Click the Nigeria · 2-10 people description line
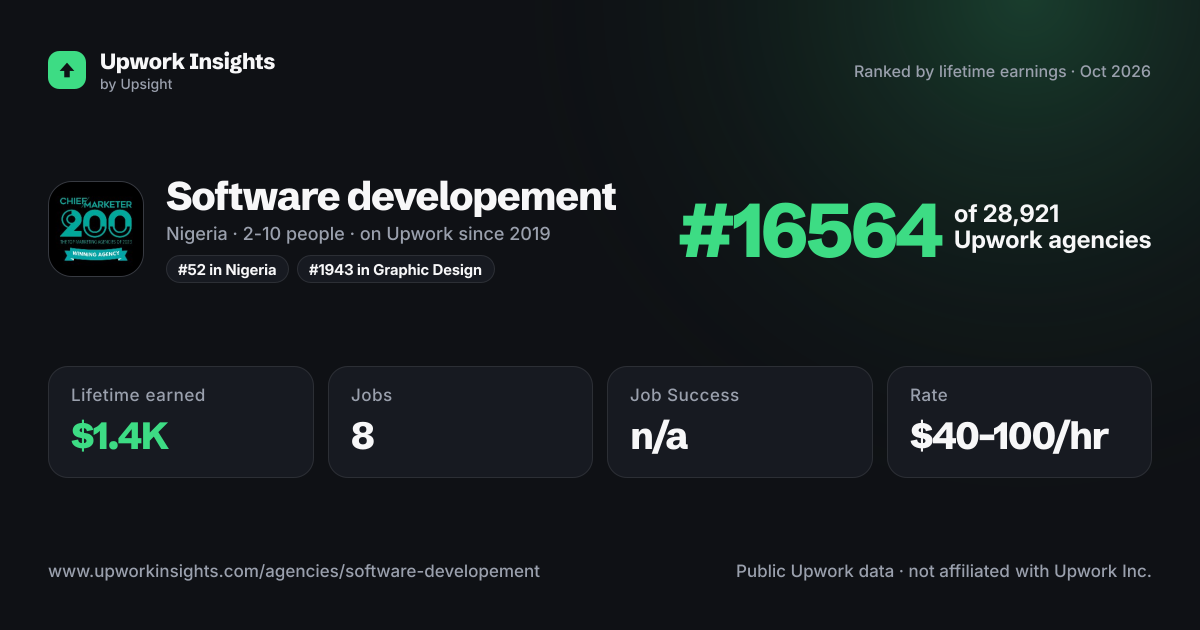 [358, 234]
